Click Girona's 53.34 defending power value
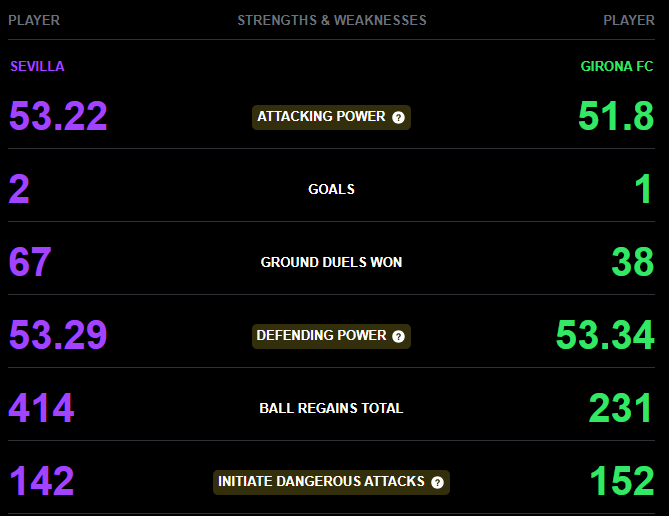The height and width of the screenshot is (516, 669). point(605,335)
